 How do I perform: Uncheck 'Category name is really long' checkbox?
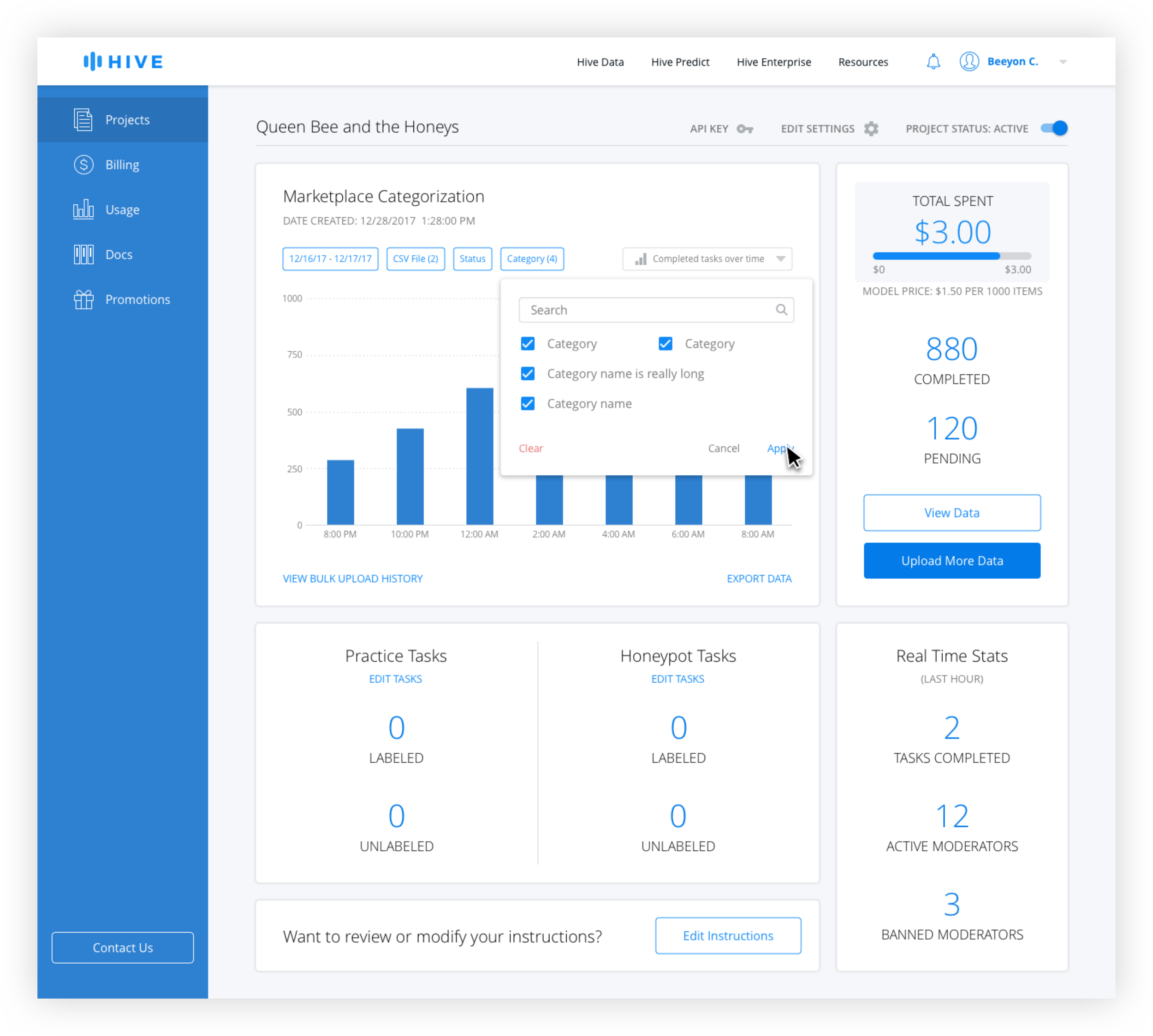528,373
